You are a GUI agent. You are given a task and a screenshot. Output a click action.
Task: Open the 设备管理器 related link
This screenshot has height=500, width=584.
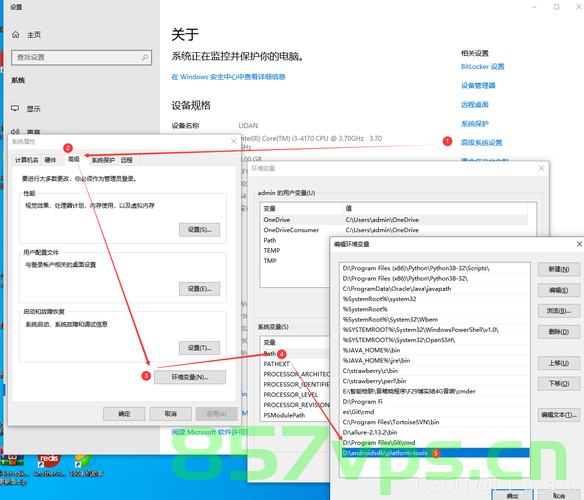tap(478, 86)
